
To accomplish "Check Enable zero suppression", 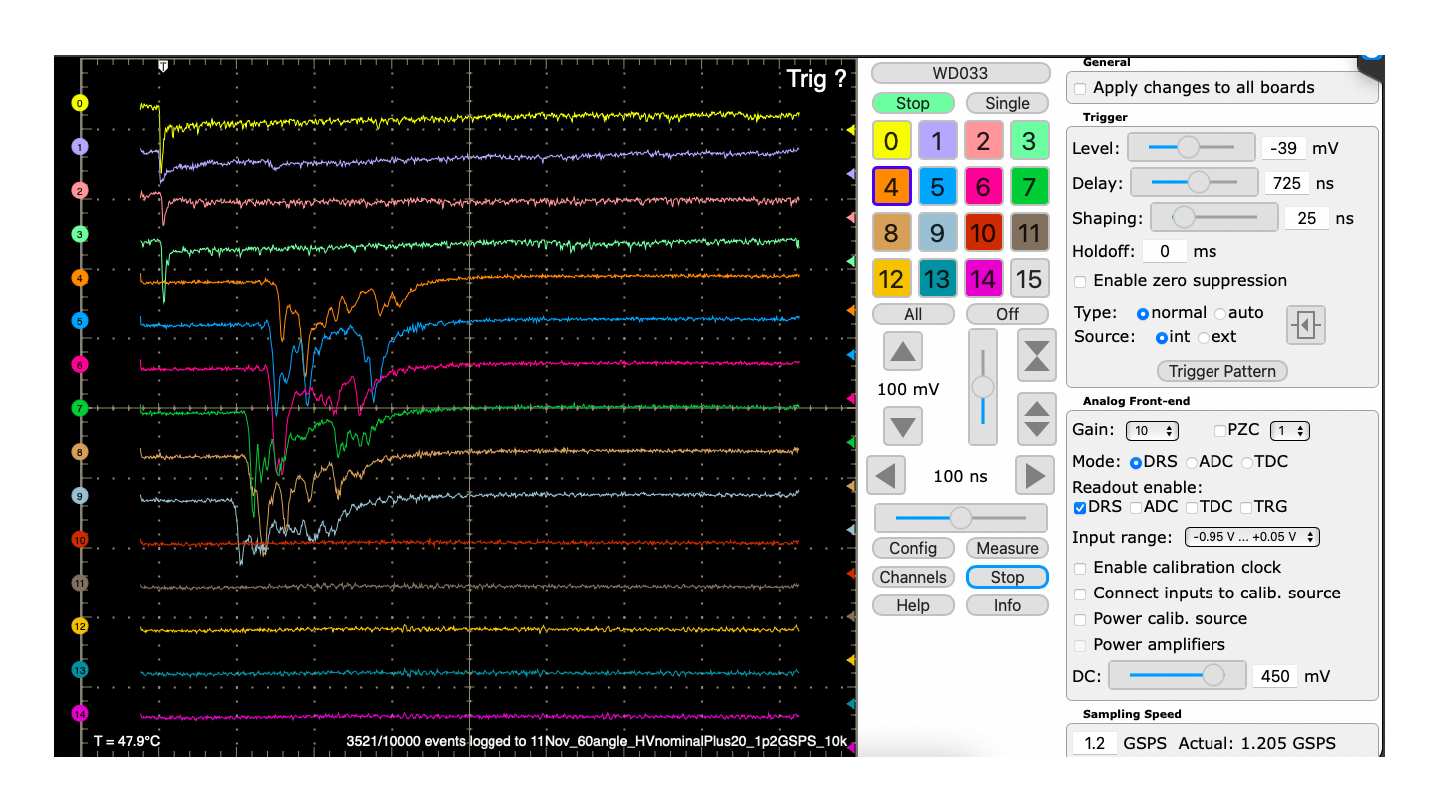I will (1080, 281).
